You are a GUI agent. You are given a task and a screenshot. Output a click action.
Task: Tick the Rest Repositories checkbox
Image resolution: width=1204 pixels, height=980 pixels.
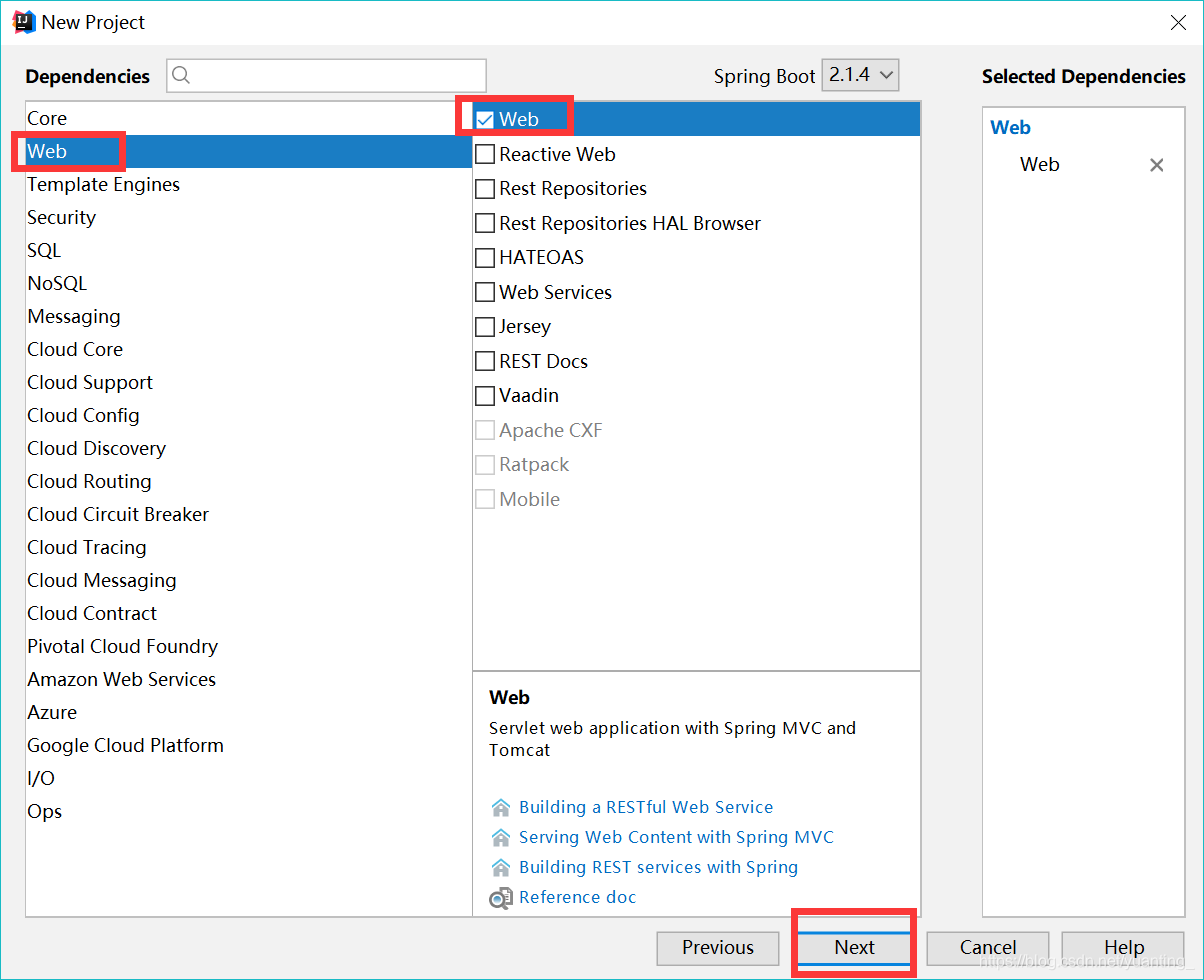click(485, 188)
